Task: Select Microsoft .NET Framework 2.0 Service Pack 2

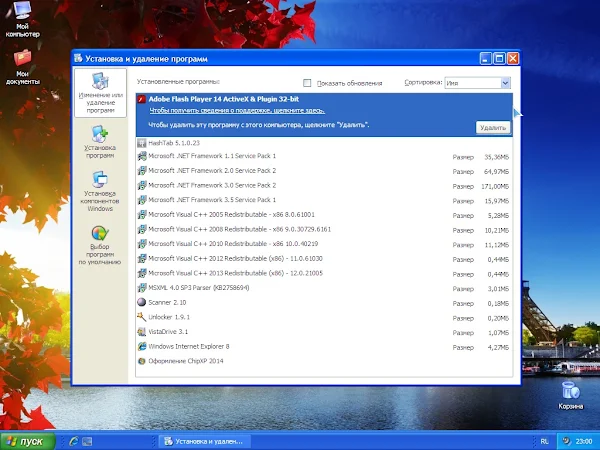Action: pyautogui.click(x=324, y=171)
